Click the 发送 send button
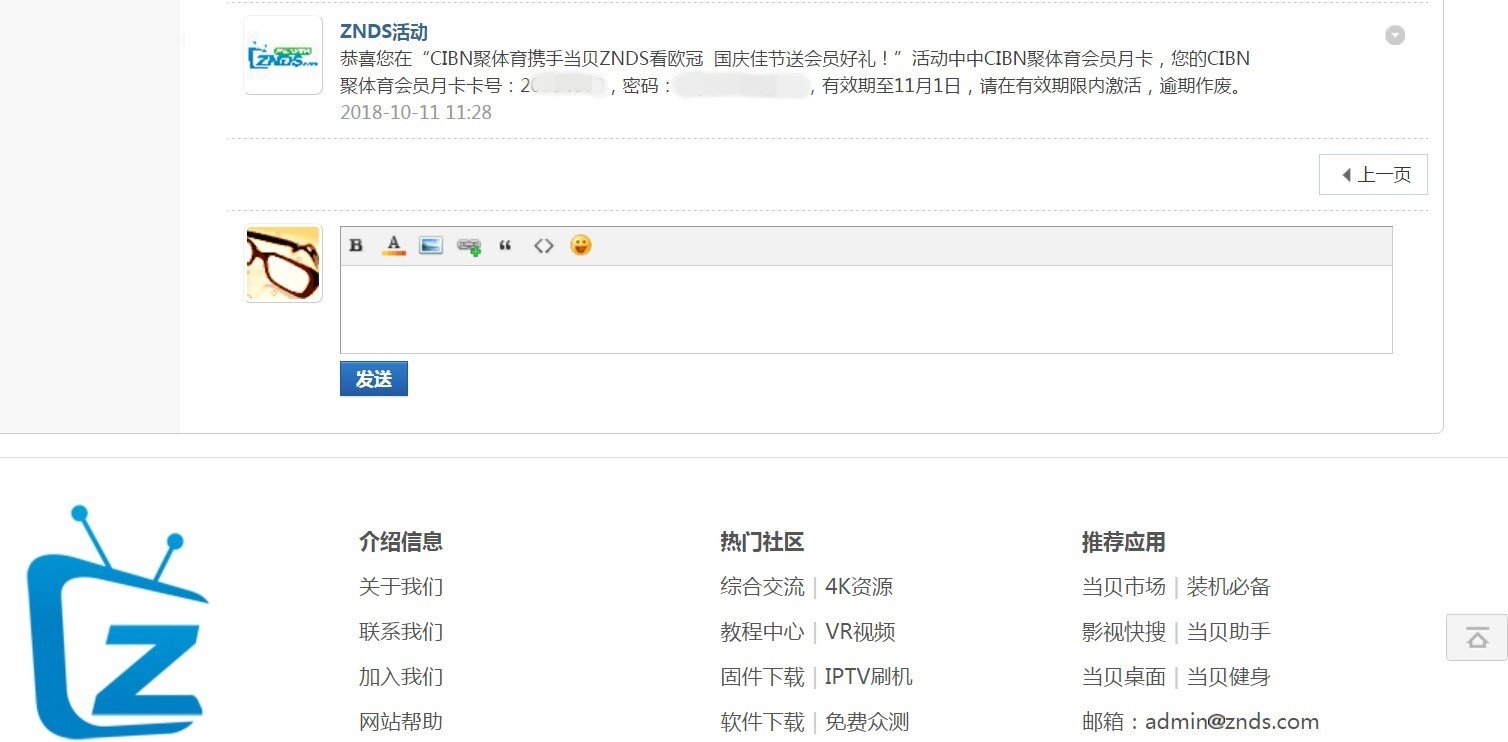This screenshot has height=742, width=1508. pos(374,379)
